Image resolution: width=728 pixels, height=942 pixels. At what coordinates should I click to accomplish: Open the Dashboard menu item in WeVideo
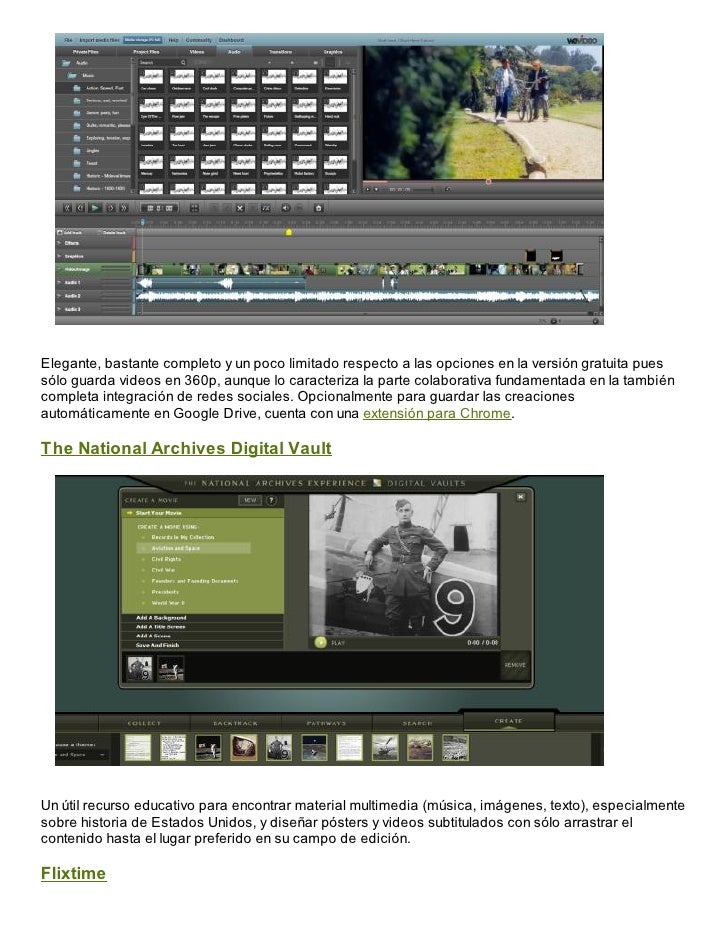231,40
